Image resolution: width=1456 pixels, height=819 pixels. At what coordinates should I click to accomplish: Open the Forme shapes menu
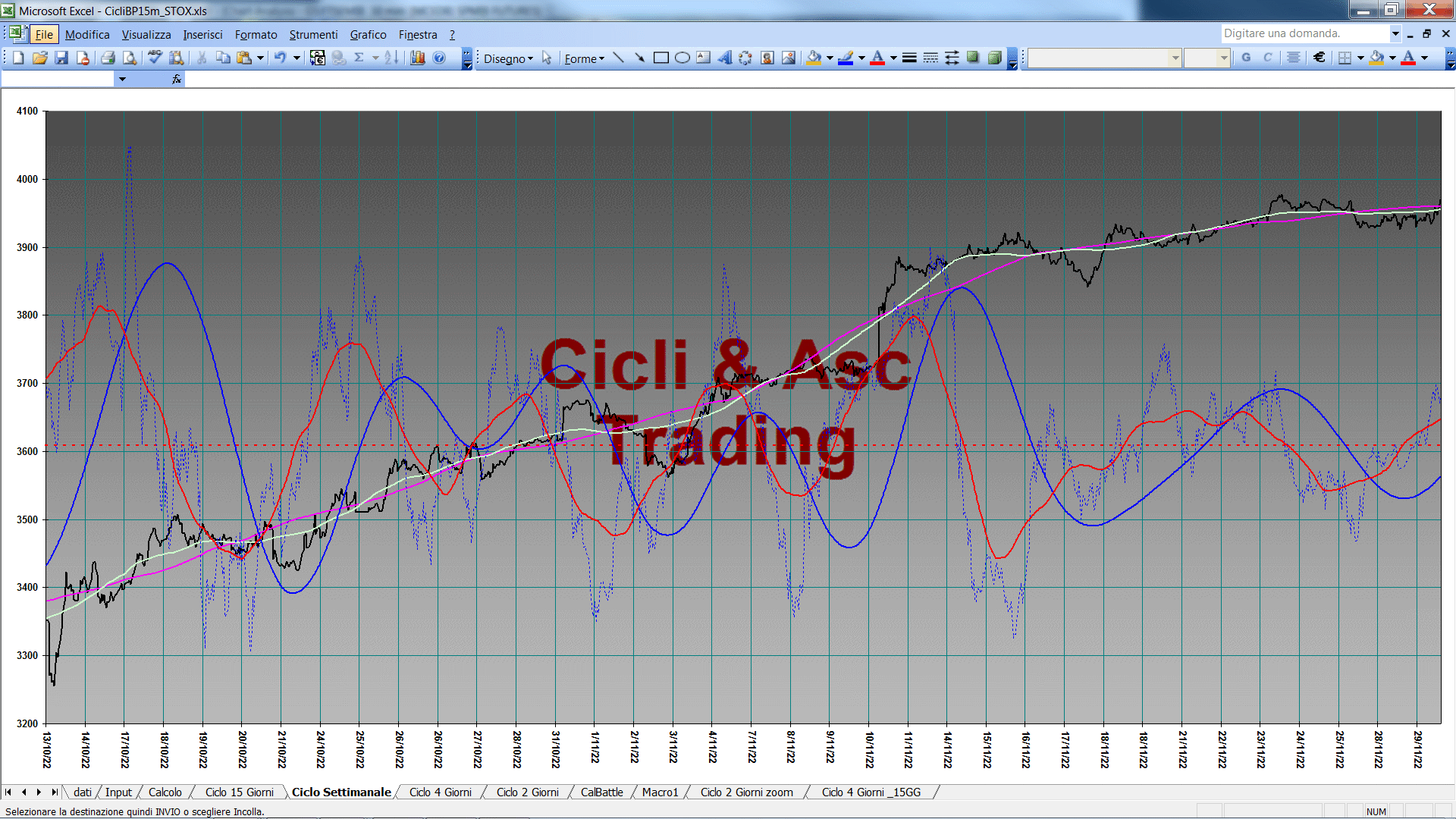(584, 58)
